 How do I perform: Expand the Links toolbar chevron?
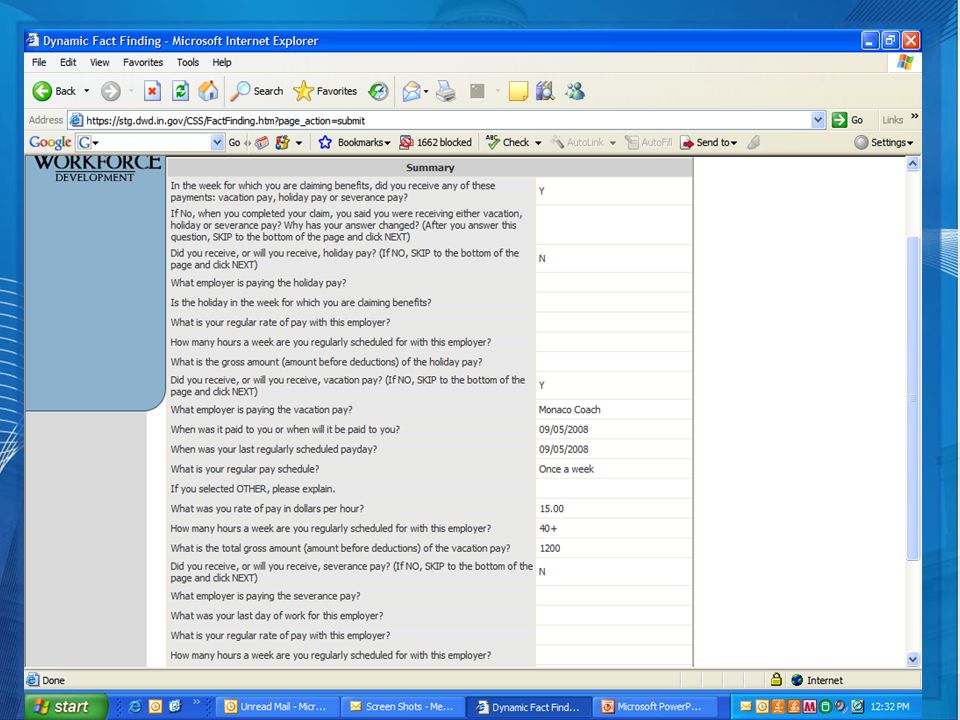tap(915, 116)
